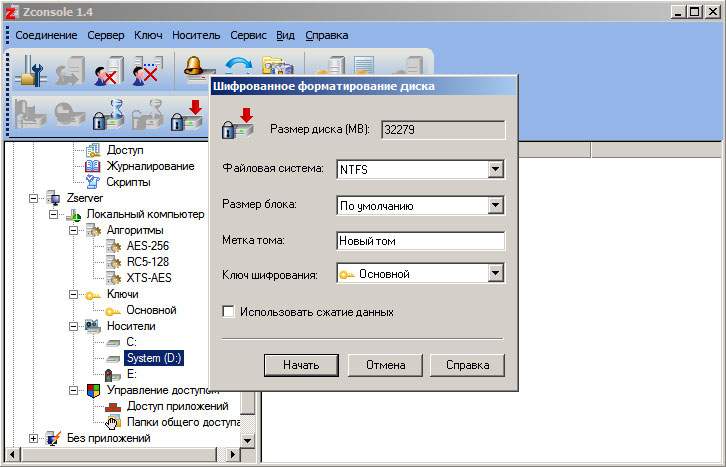
Task: Collapse the Ключи tree node
Action: 74,294
